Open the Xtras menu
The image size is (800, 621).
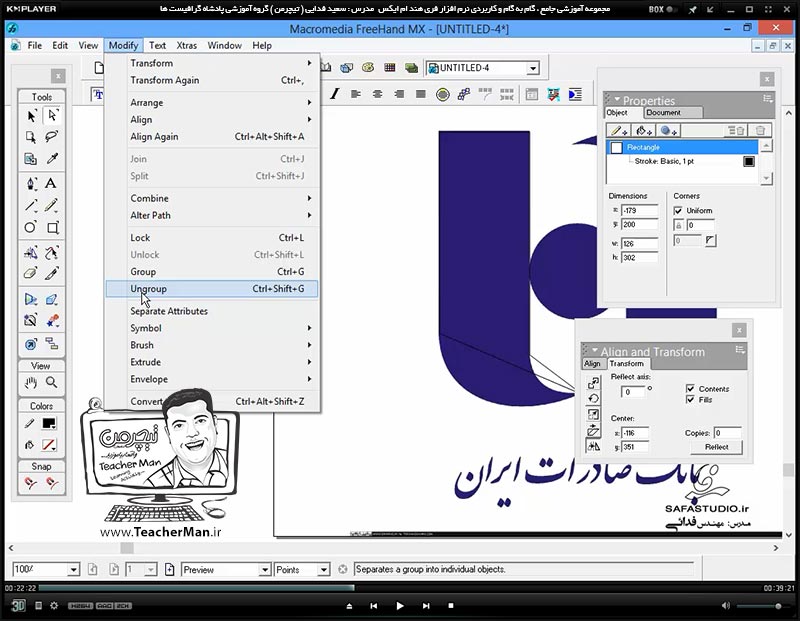(x=187, y=45)
